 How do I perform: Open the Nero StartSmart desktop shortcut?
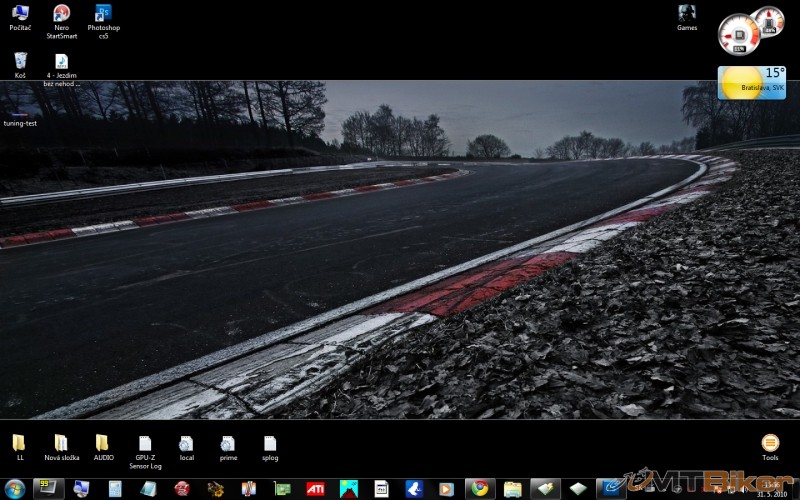(61, 14)
